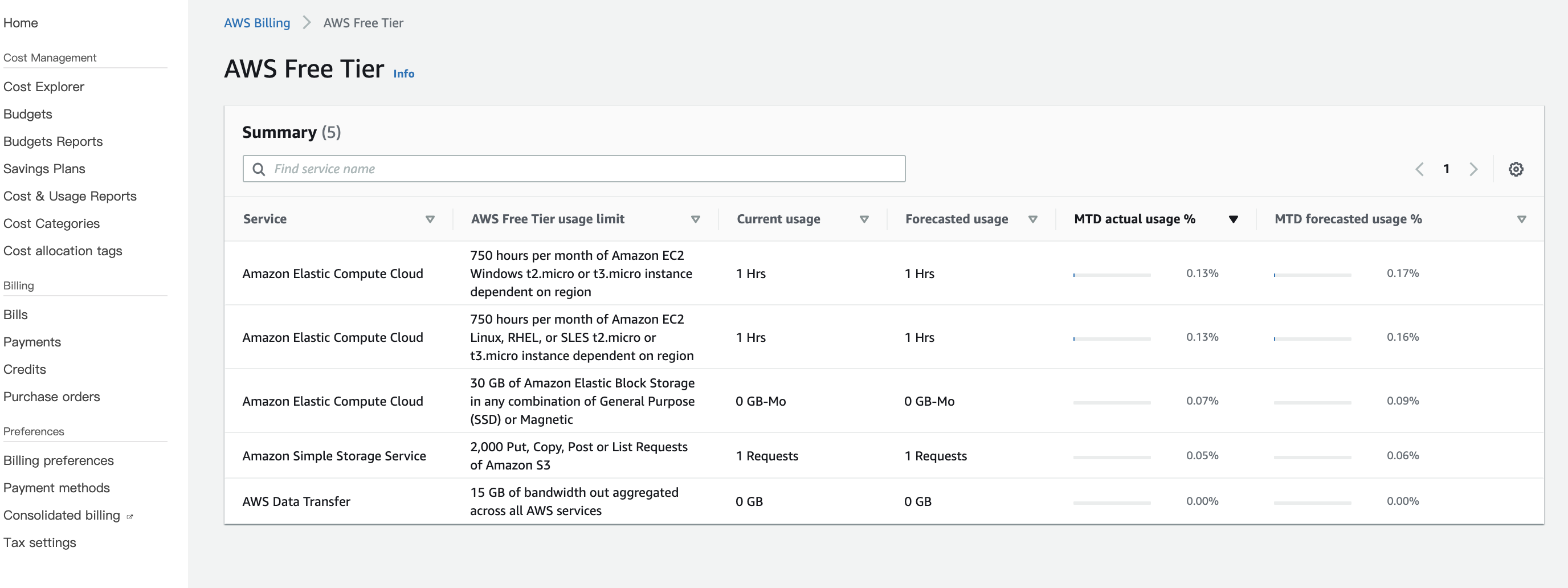Click MTD forecasted bar for AWS Data Transfer

pos(1312,503)
